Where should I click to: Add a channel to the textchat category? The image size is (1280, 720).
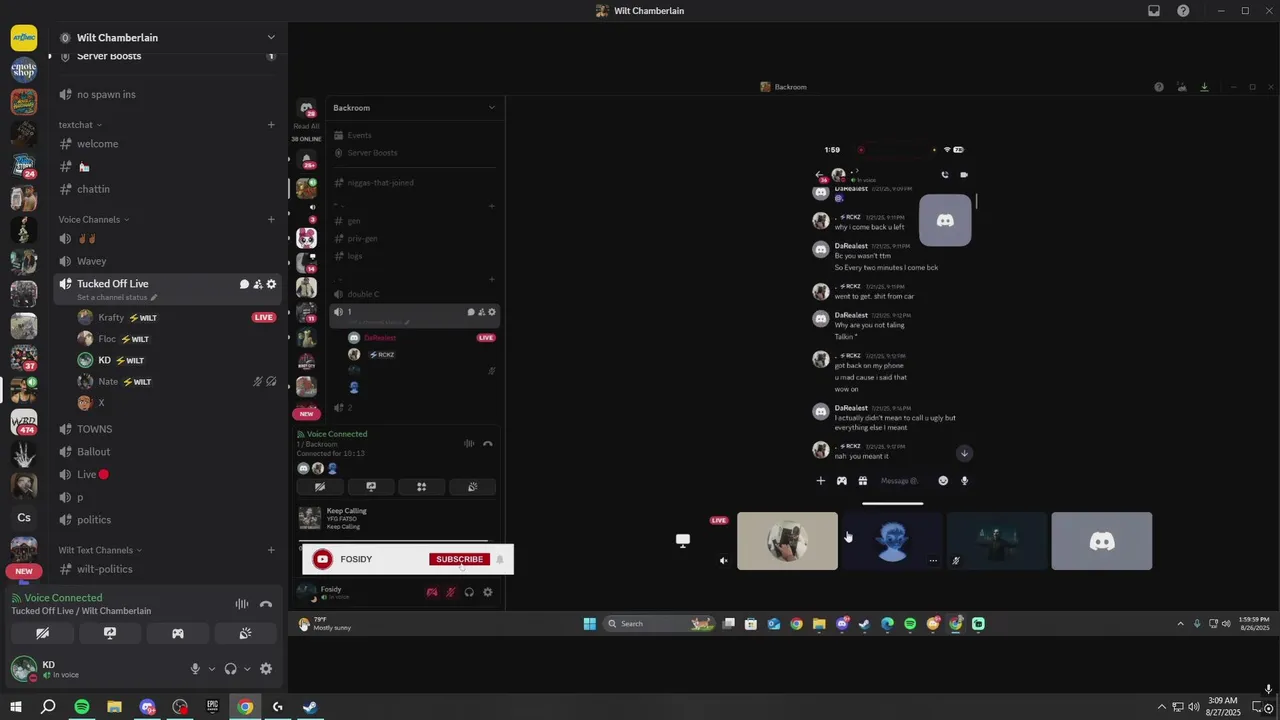(x=271, y=125)
